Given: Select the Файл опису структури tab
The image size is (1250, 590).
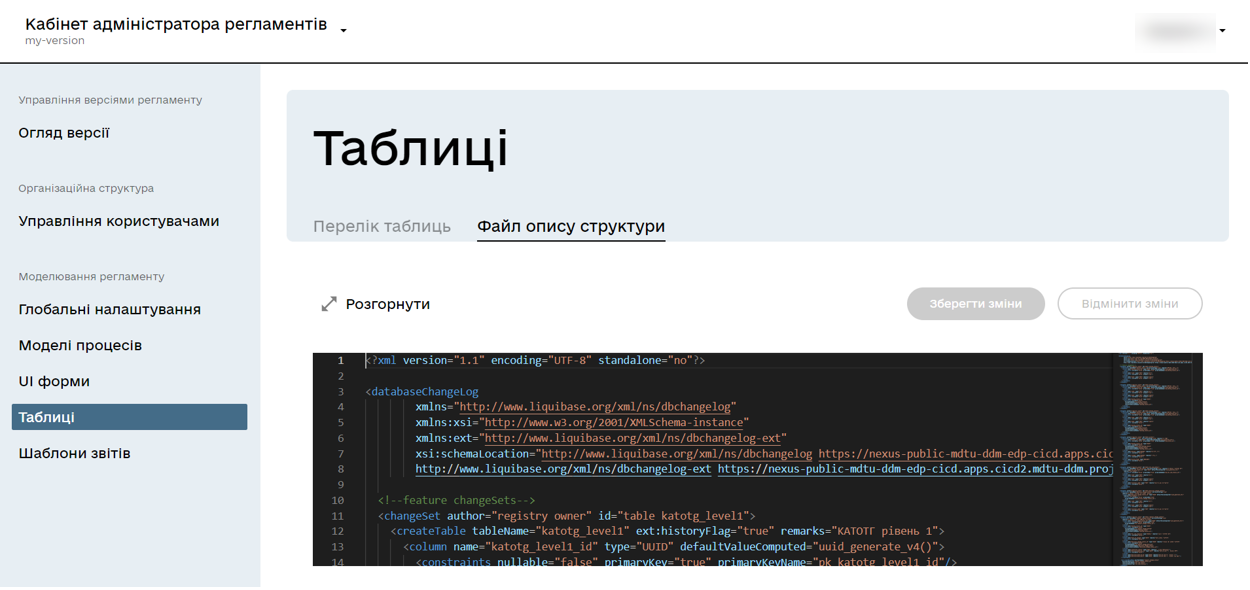Looking at the screenshot, I should click(x=571, y=226).
